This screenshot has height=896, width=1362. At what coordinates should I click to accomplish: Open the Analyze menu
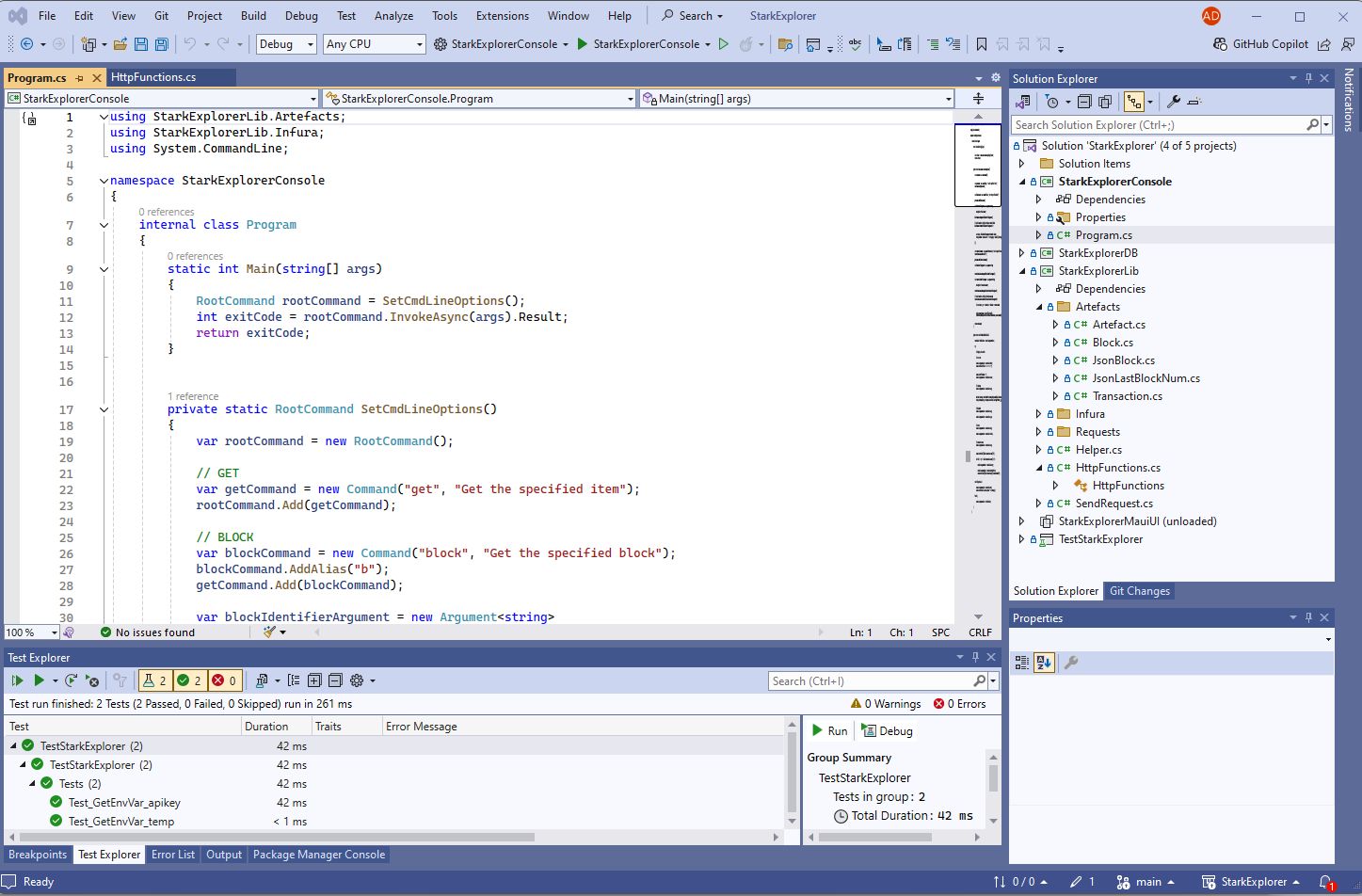393,16
